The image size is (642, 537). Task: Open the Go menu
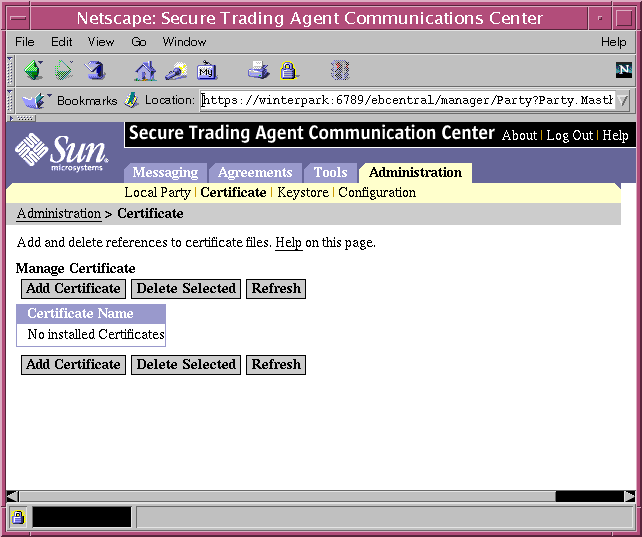pyautogui.click(x=139, y=42)
